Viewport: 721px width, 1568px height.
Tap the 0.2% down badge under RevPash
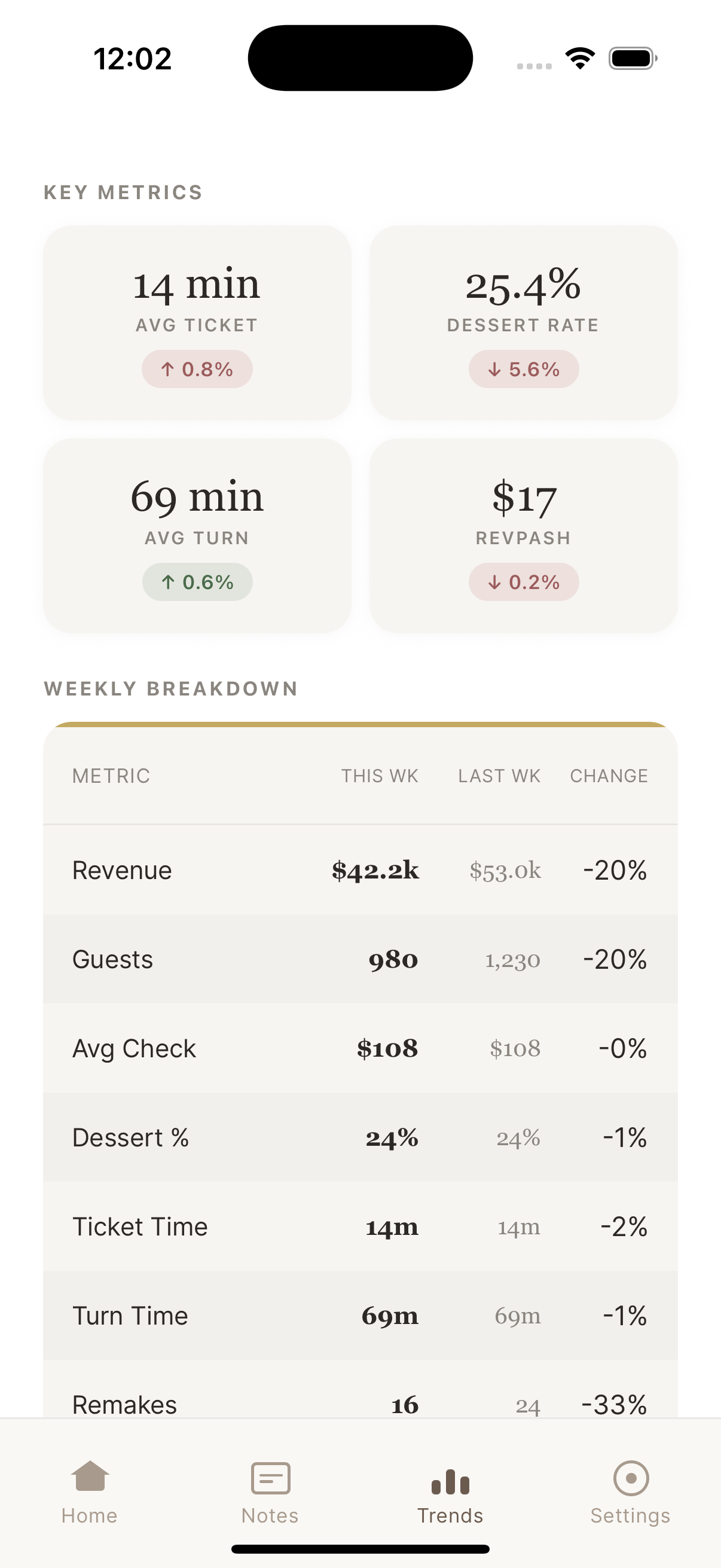click(x=524, y=582)
